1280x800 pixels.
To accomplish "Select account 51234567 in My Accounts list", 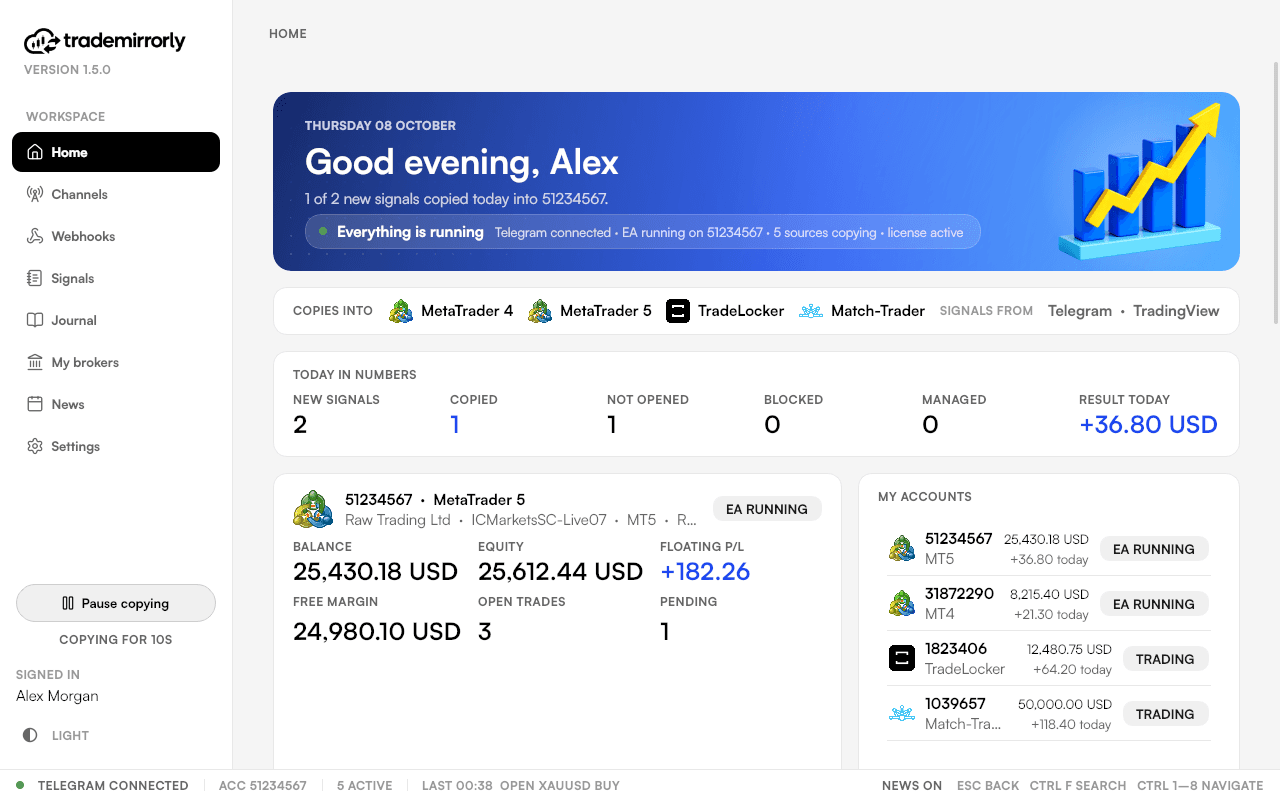I will tap(1049, 548).
